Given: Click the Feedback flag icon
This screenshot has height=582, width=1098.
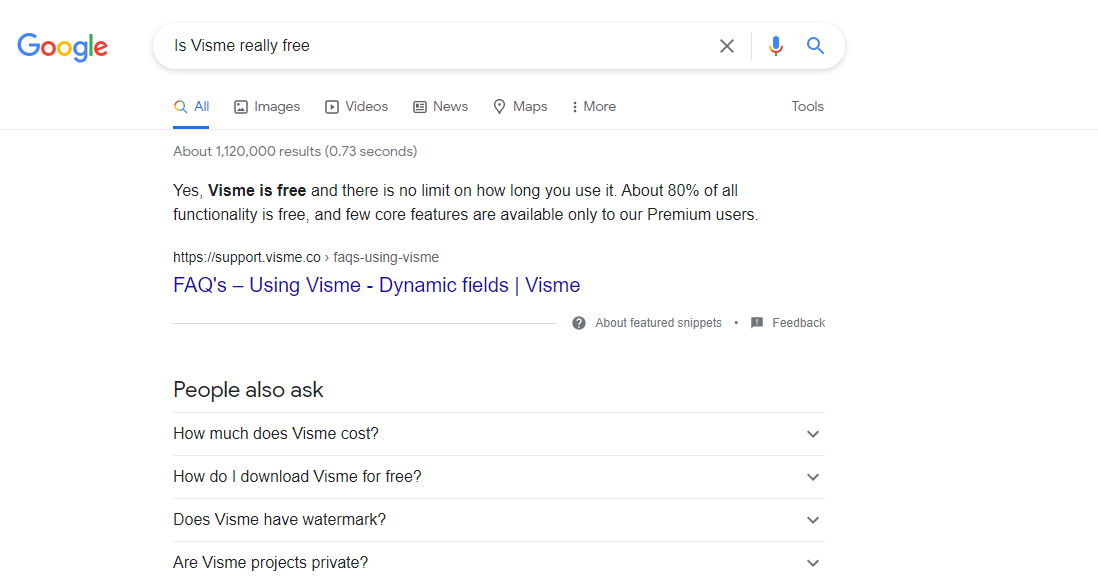Looking at the screenshot, I should click(x=757, y=323).
